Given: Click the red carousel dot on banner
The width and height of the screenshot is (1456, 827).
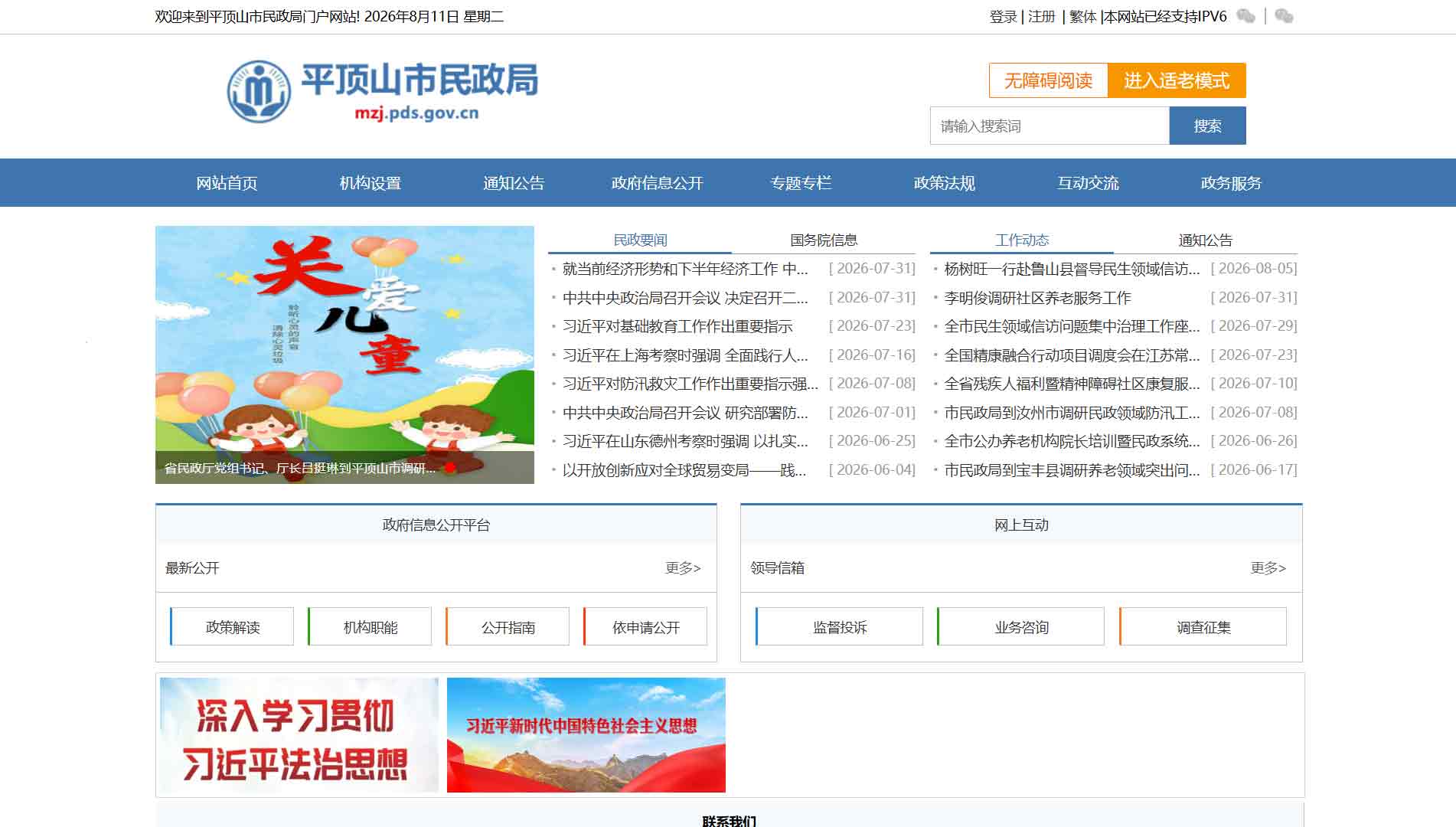Looking at the screenshot, I should click(450, 467).
